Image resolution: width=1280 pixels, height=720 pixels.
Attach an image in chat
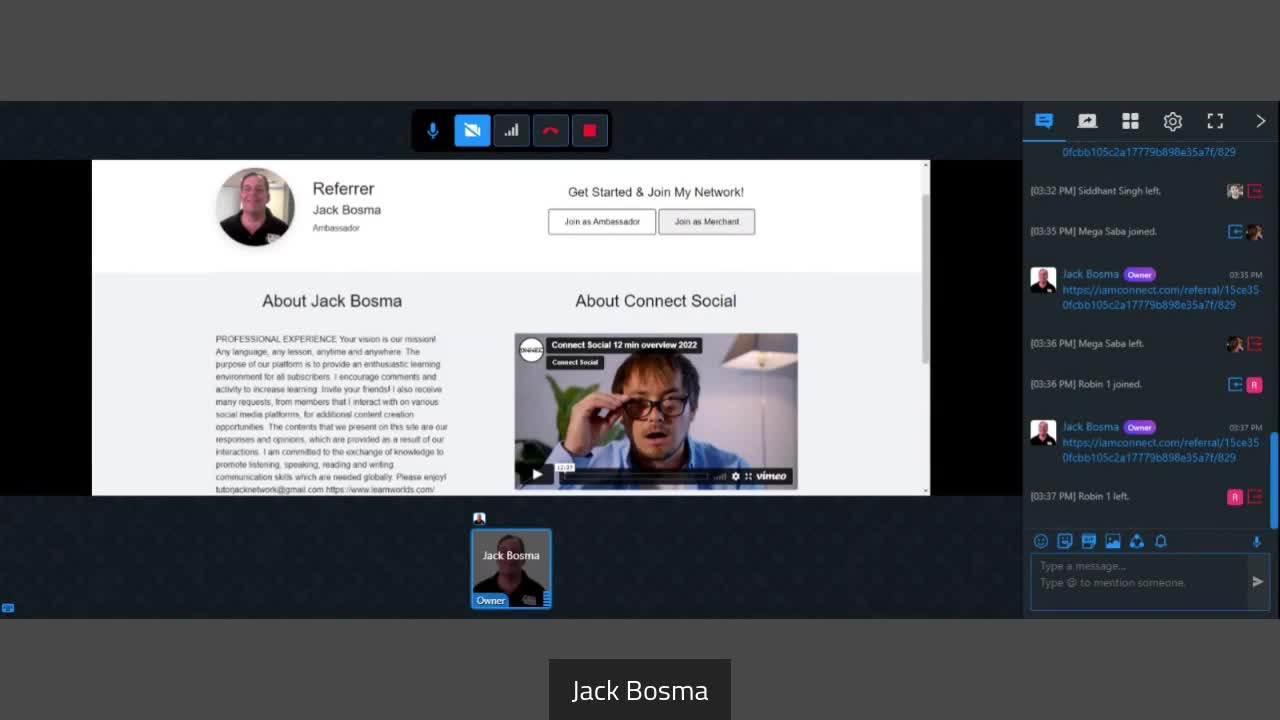[x=1113, y=541]
